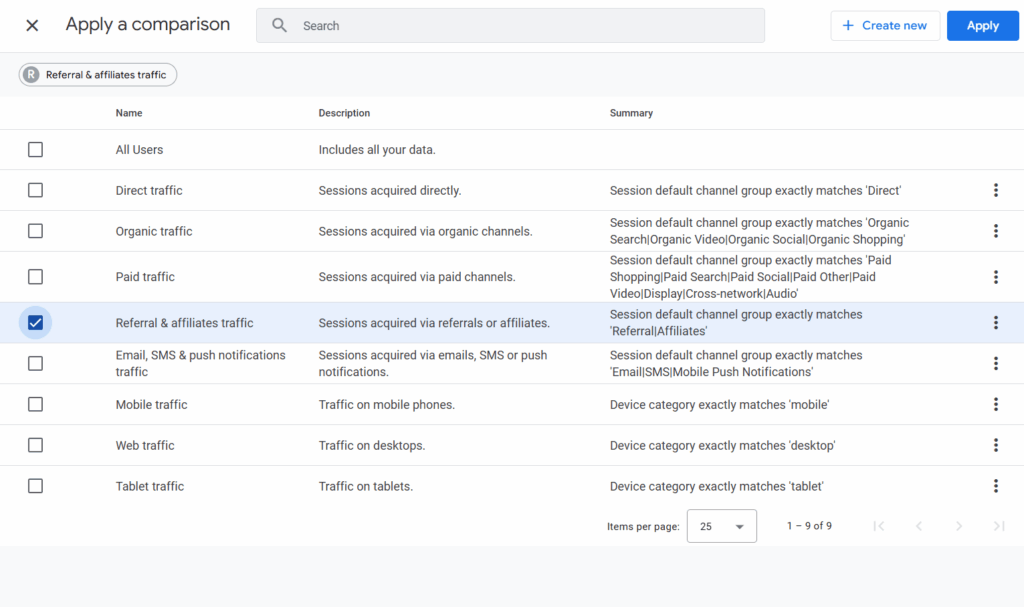Click the search magnifier icon

[x=280, y=25]
